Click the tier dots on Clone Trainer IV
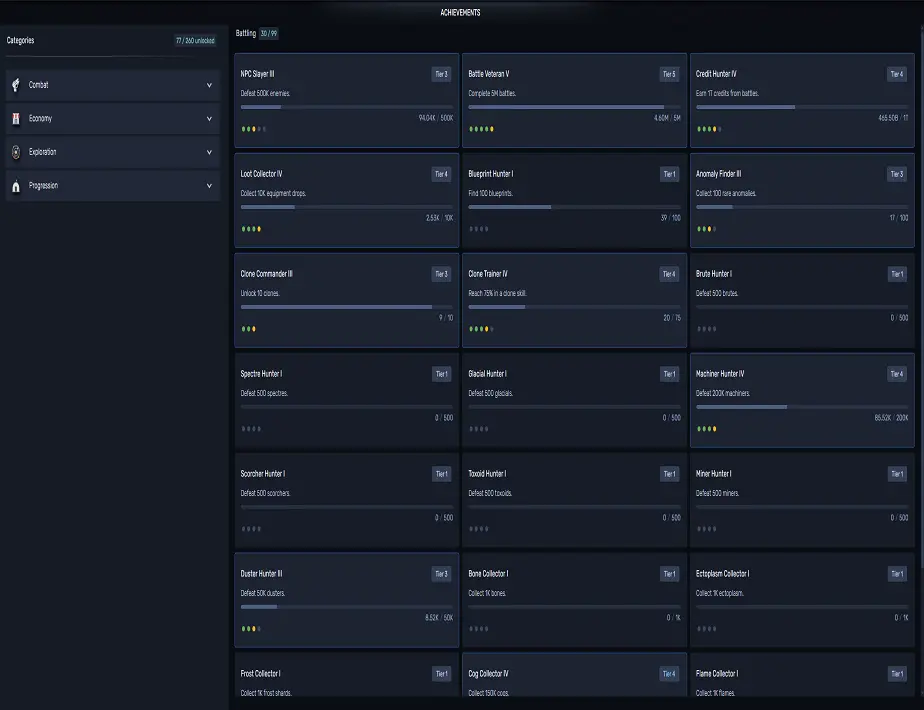The width and height of the screenshot is (924, 710). [x=481, y=329]
